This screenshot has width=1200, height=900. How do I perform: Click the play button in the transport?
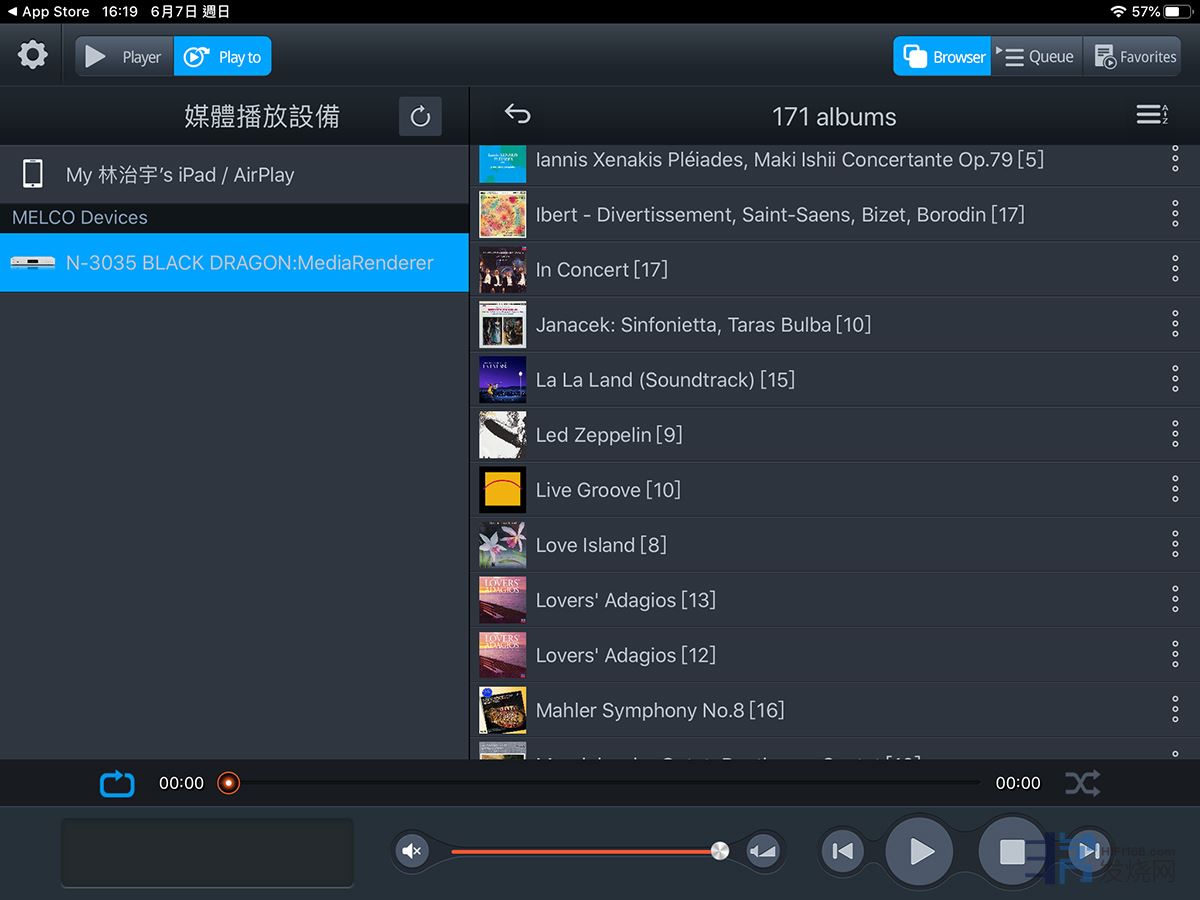[920, 851]
